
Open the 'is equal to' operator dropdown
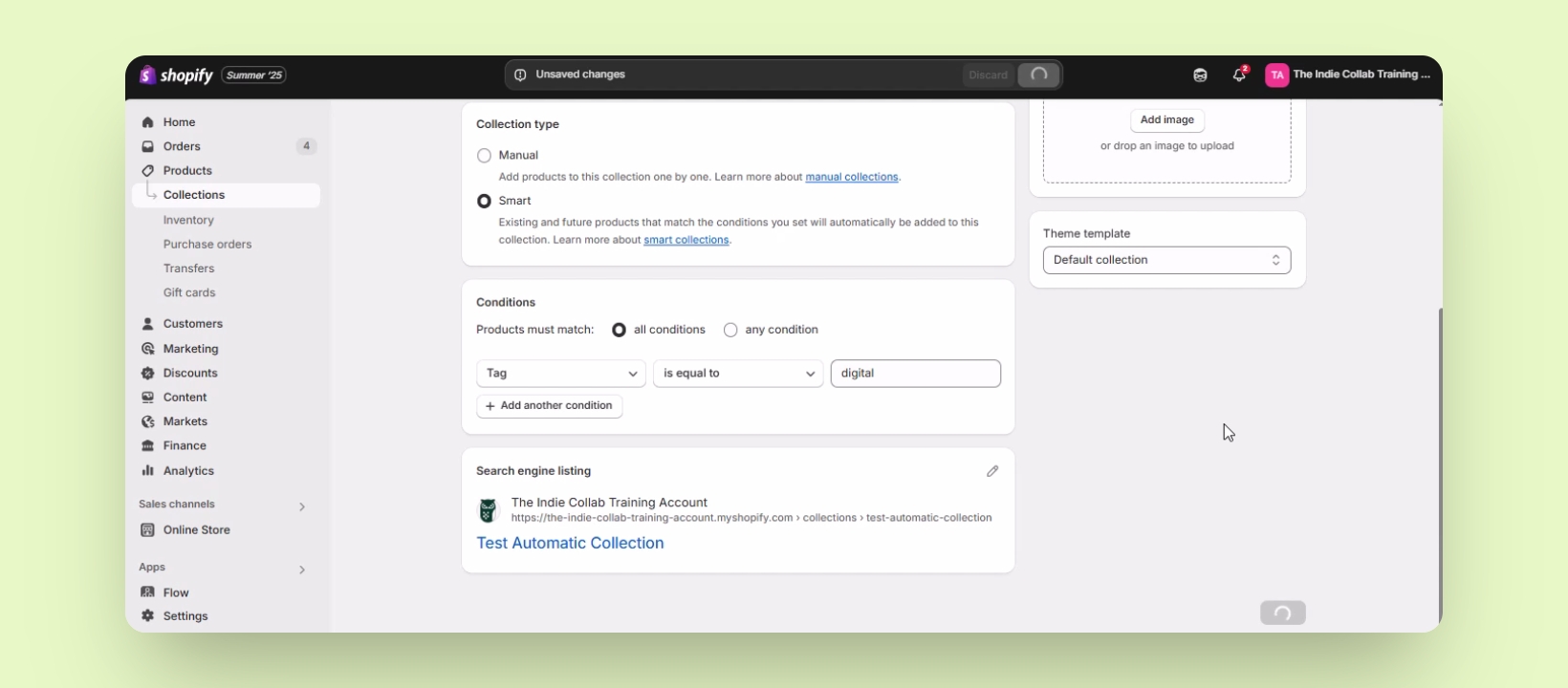click(x=738, y=374)
